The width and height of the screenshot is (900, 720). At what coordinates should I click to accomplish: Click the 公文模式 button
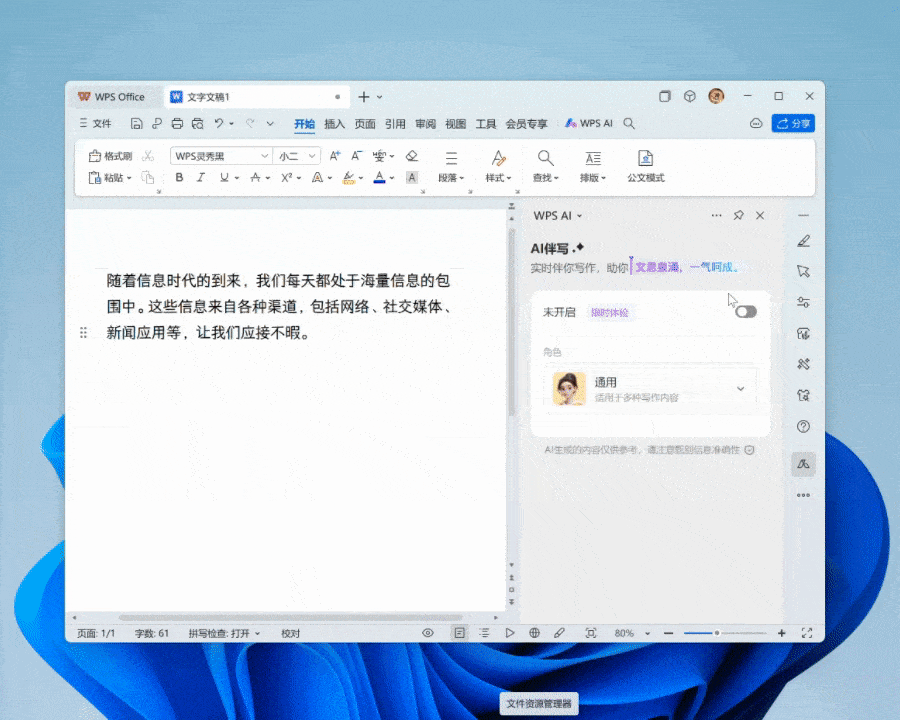(x=646, y=167)
